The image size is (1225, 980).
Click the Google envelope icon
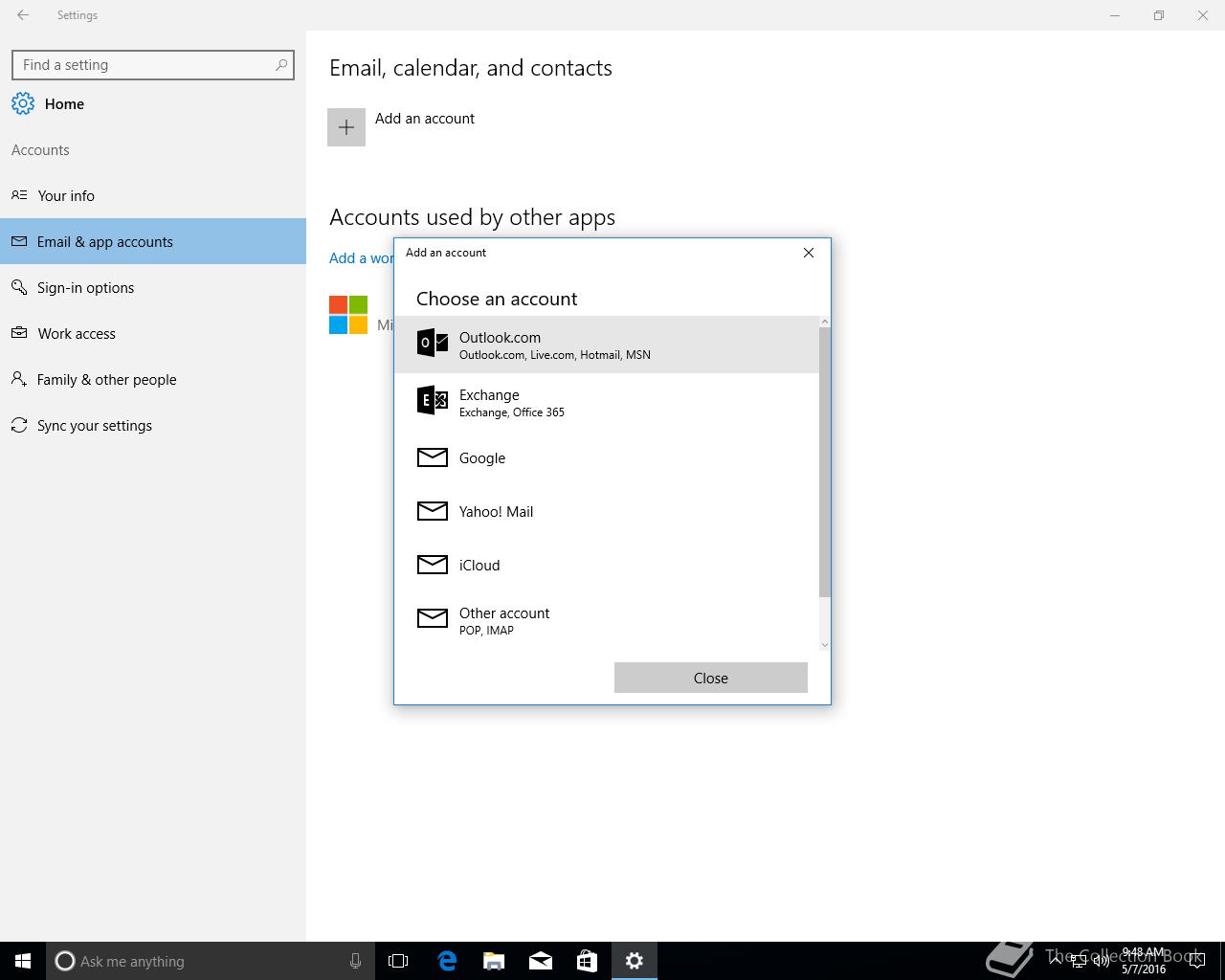pyautogui.click(x=433, y=457)
